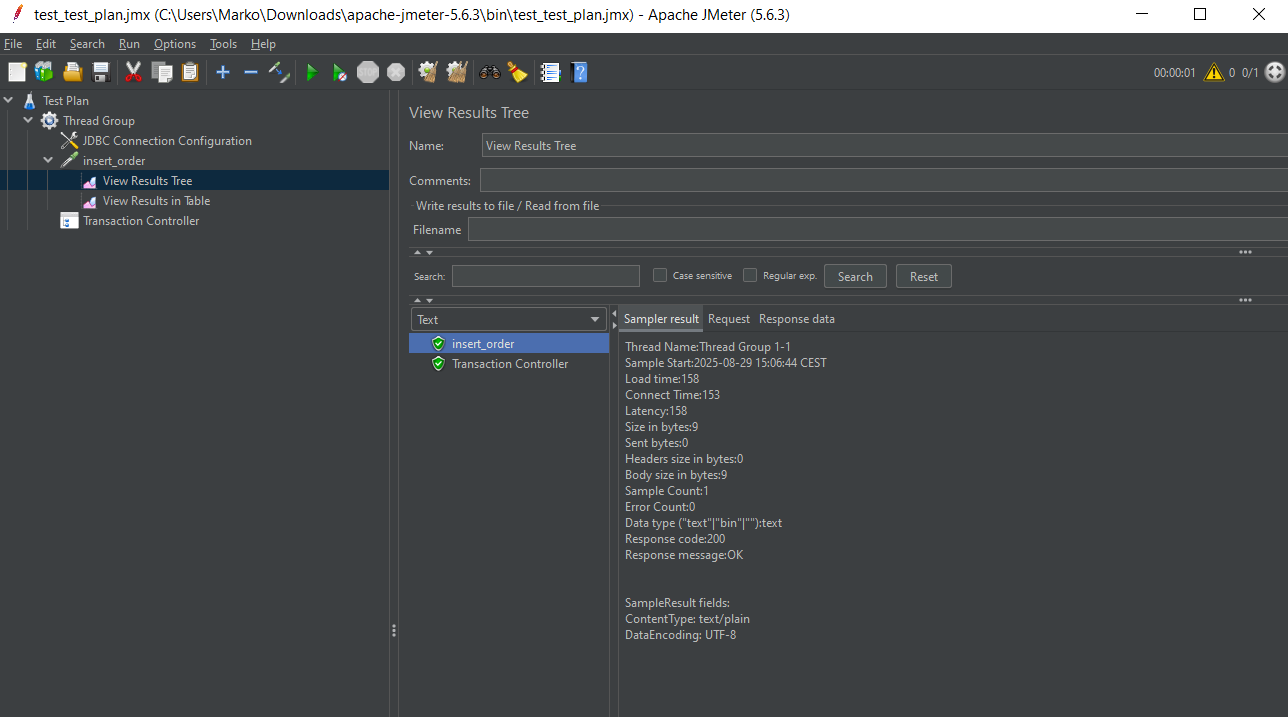Viewport: 1288px width, 717px height.
Task: Click the yellow warning triangle log icon
Action: pyautogui.click(x=1213, y=72)
